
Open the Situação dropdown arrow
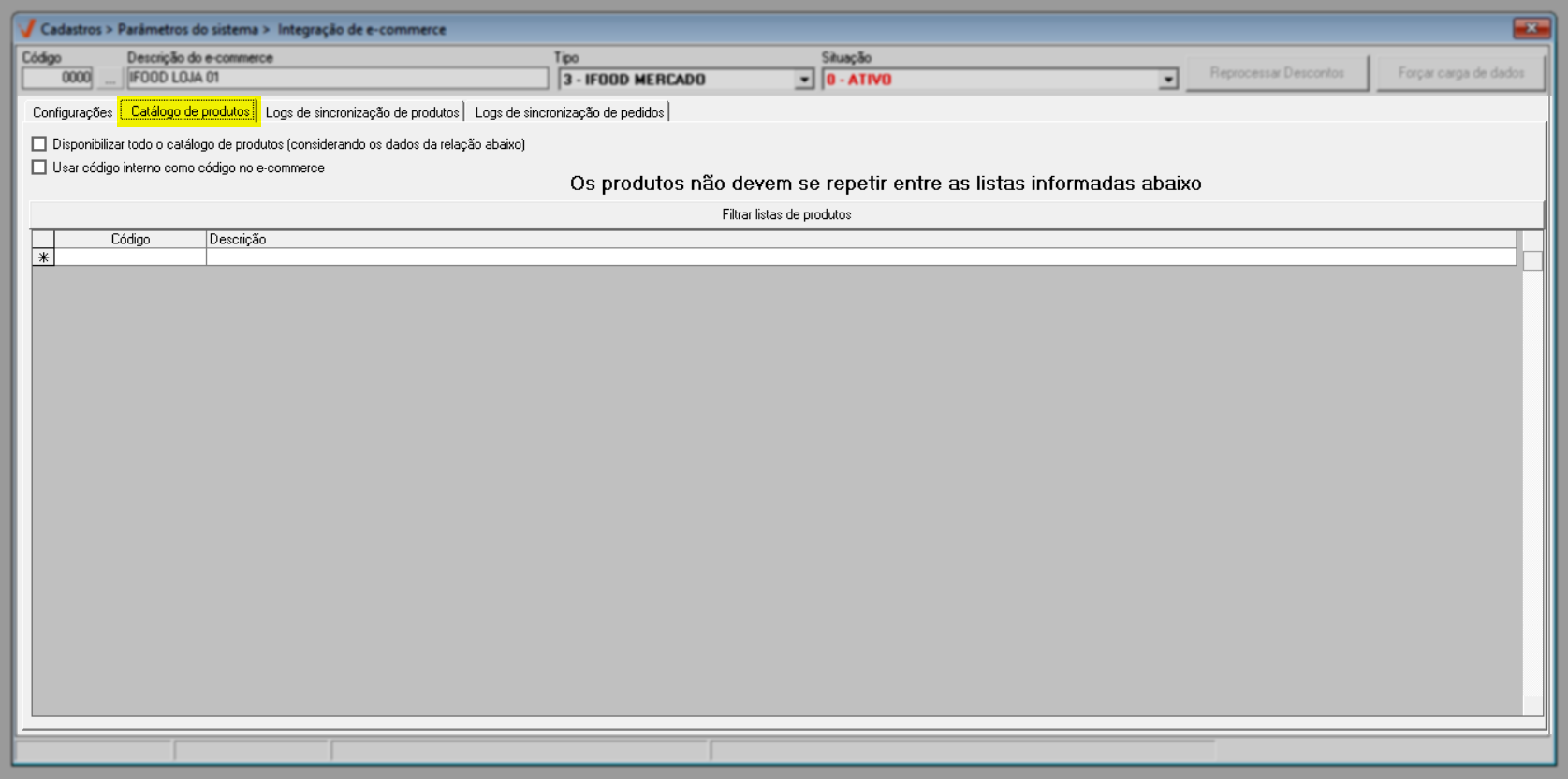1167,80
